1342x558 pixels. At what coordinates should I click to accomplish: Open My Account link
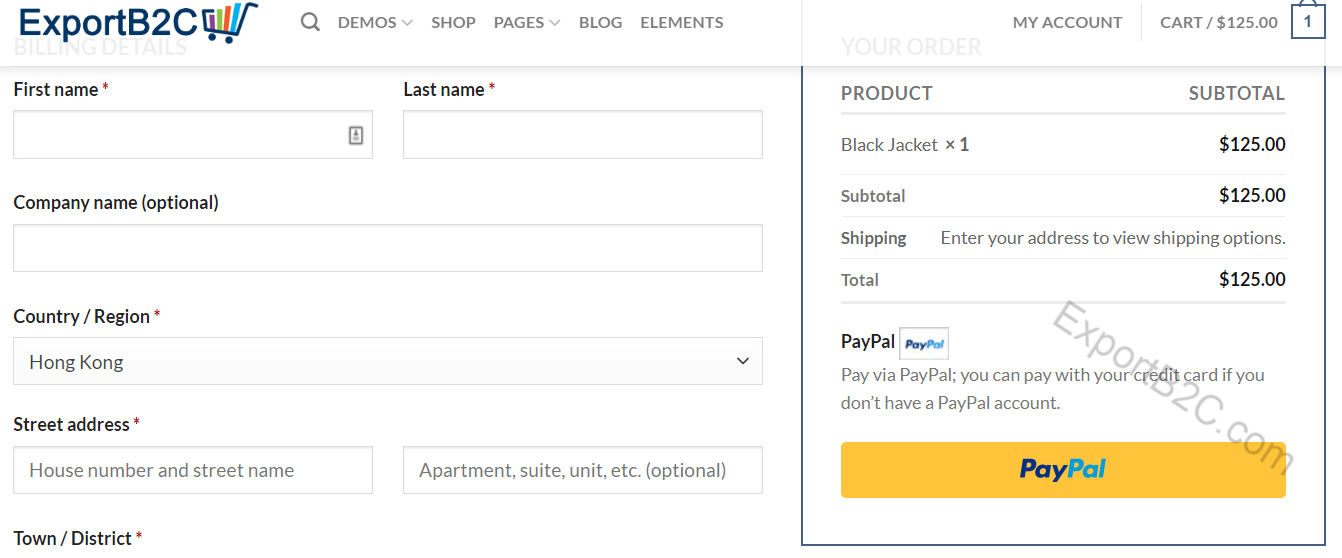tap(1067, 22)
